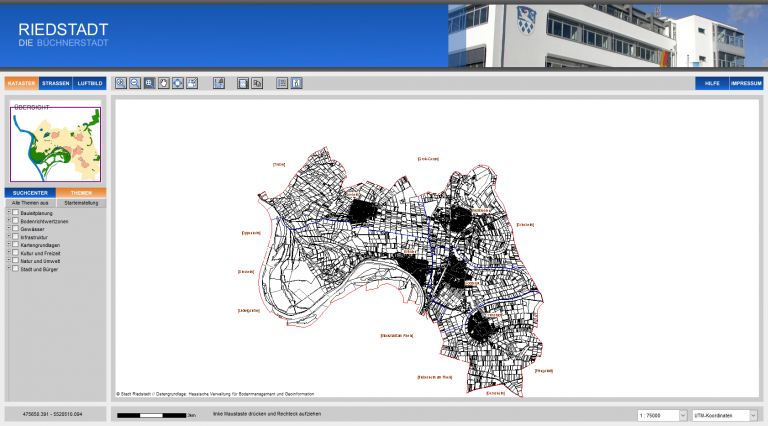The height and width of the screenshot is (426, 768).
Task: Open the legend list icon
Action: coord(282,83)
